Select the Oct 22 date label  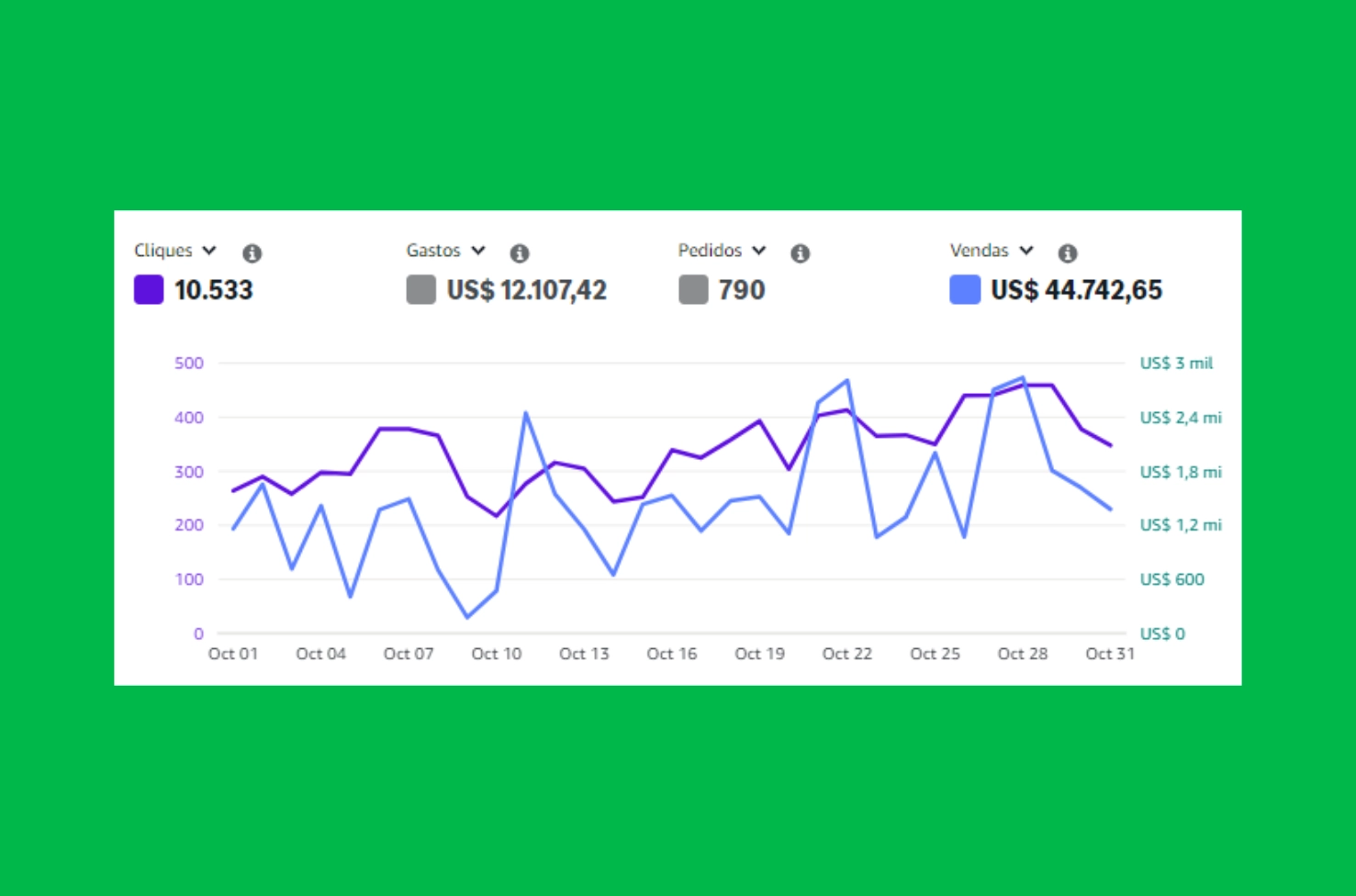(846, 654)
